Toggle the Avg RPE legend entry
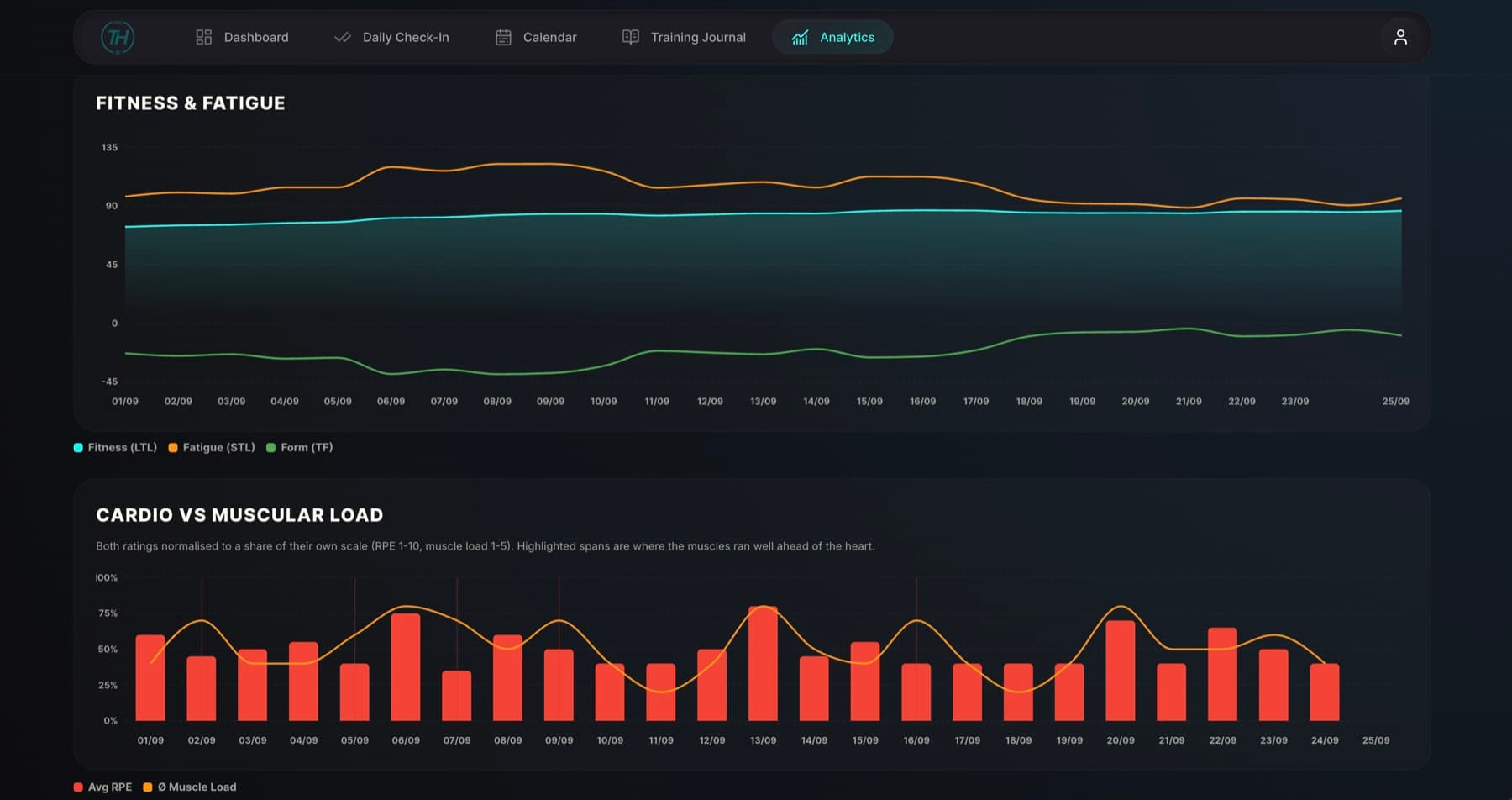This screenshot has width=1512, height=800. (102, 787)
